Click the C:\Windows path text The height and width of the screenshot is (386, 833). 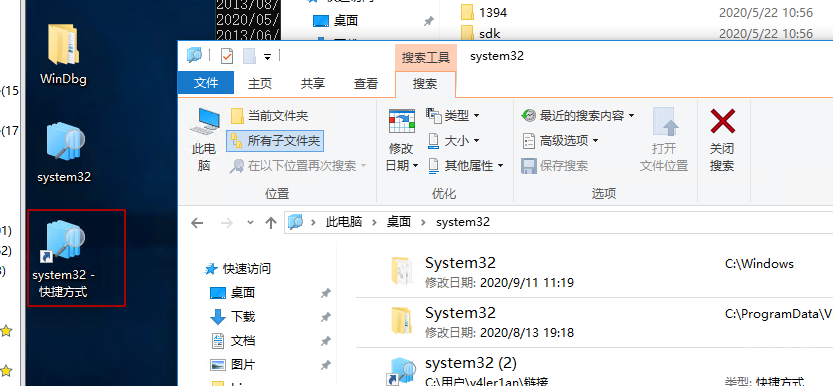tap(759, 264)
